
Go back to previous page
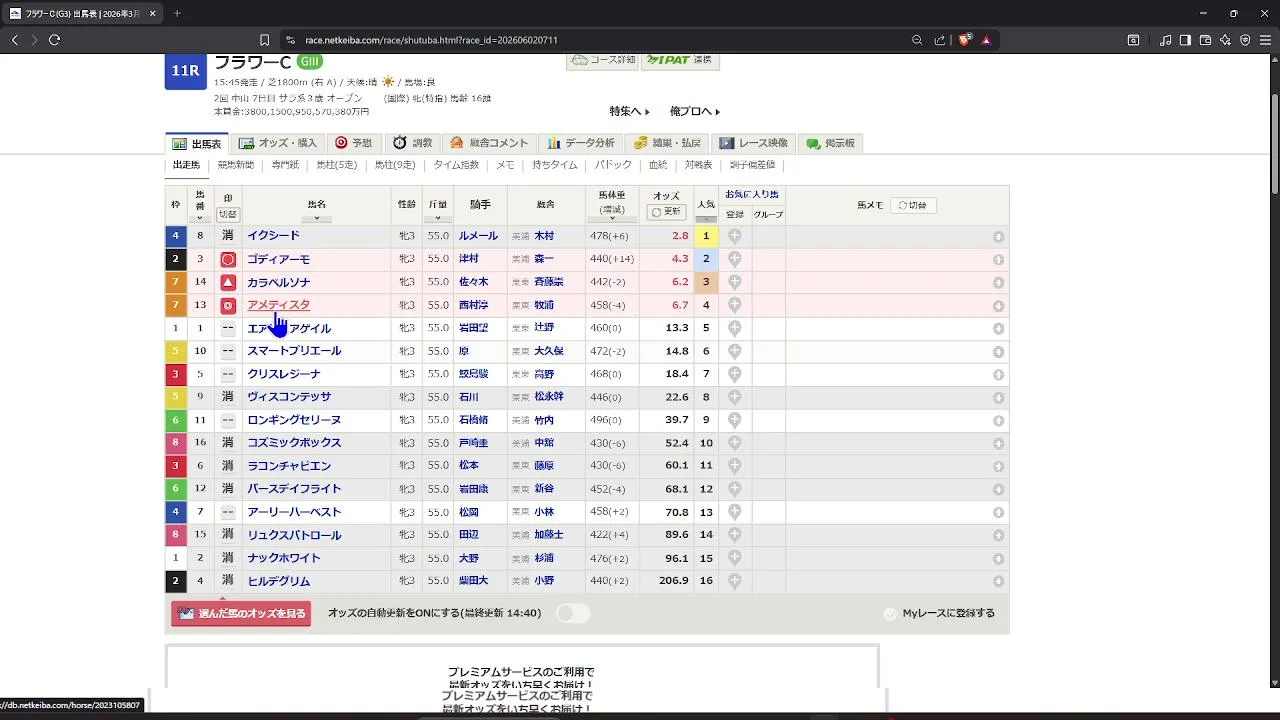coord(14,40)
